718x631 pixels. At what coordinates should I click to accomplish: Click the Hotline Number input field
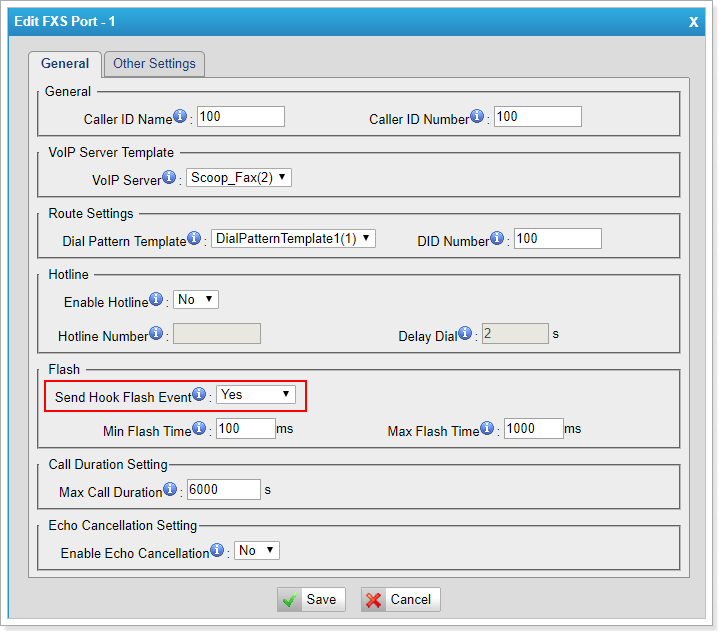(217, 333)
